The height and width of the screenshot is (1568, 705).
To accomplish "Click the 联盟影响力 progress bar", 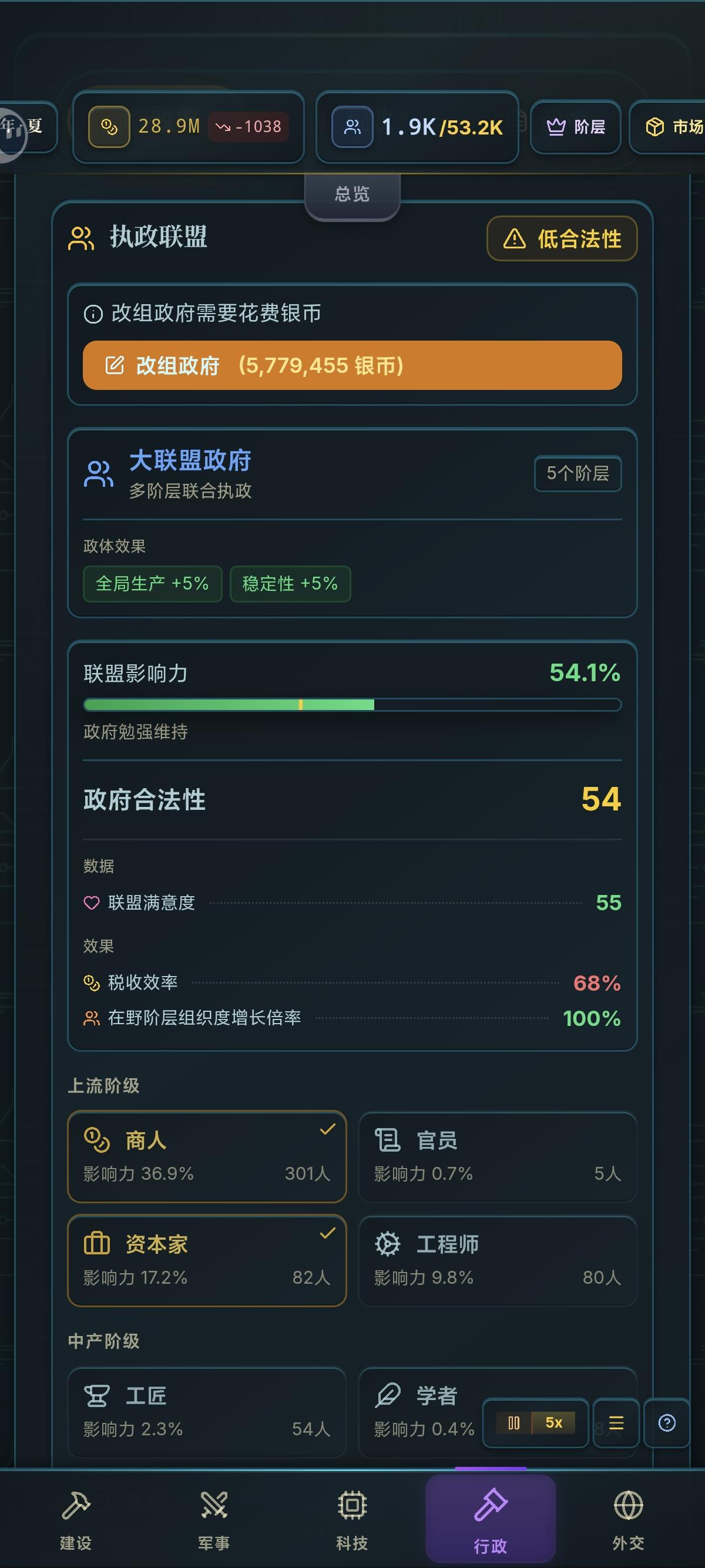I will tap(352, 705).
